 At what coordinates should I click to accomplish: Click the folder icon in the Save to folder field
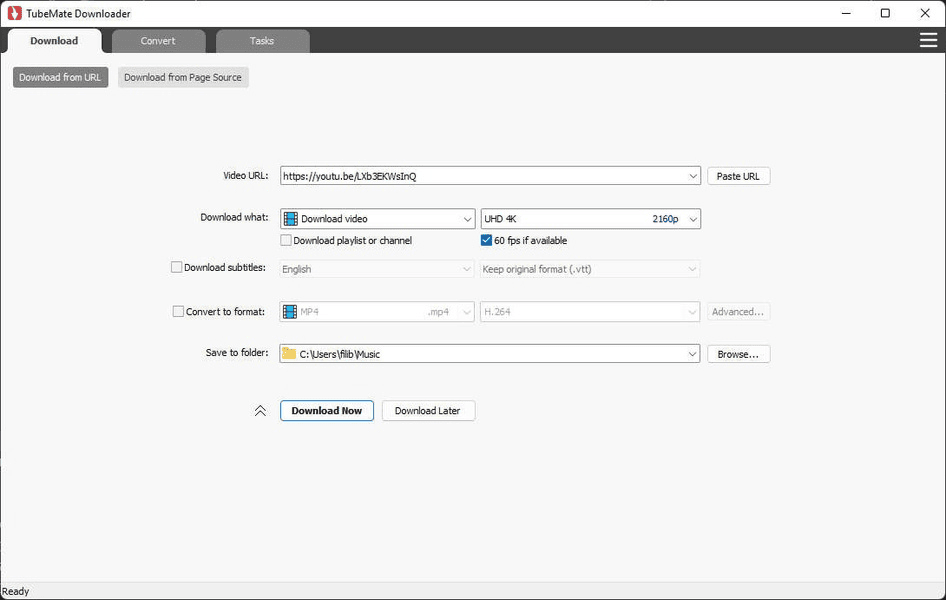(x=290, y=353)
